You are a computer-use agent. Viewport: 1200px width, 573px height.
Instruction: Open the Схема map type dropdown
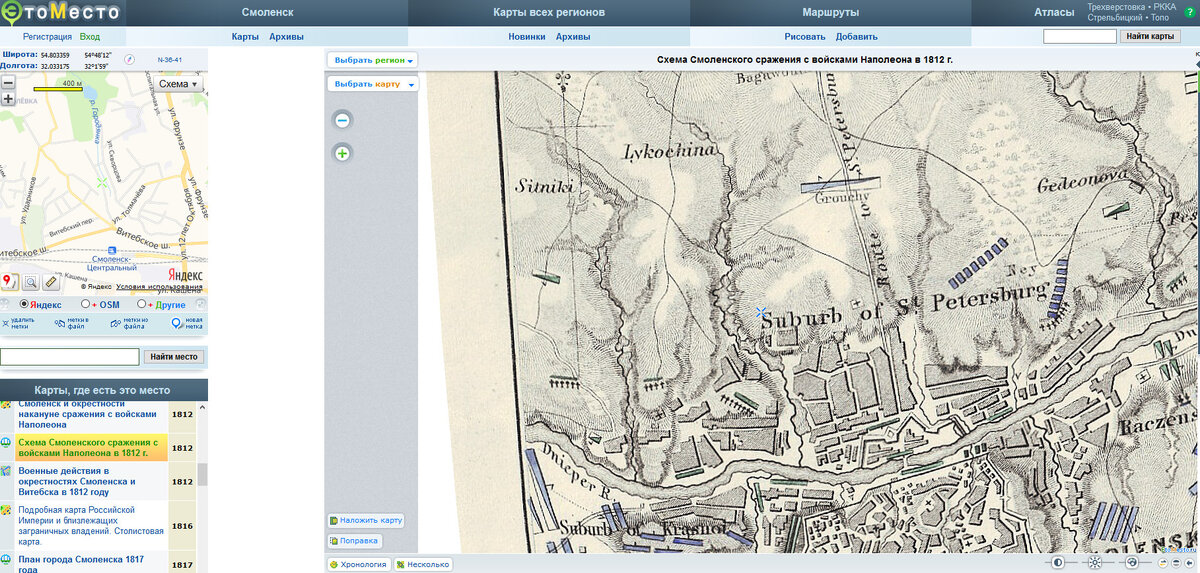pyautogui.click(x=180, y=84)
